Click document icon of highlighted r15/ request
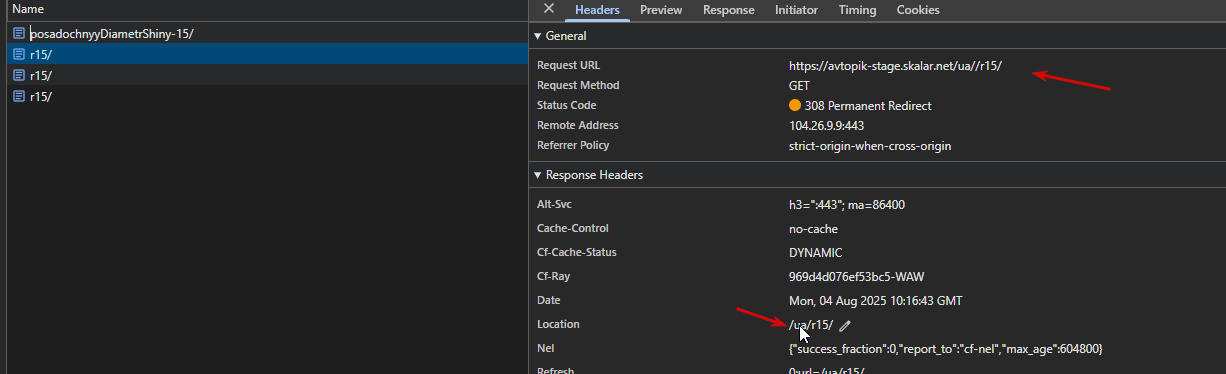 coord(19,55)
